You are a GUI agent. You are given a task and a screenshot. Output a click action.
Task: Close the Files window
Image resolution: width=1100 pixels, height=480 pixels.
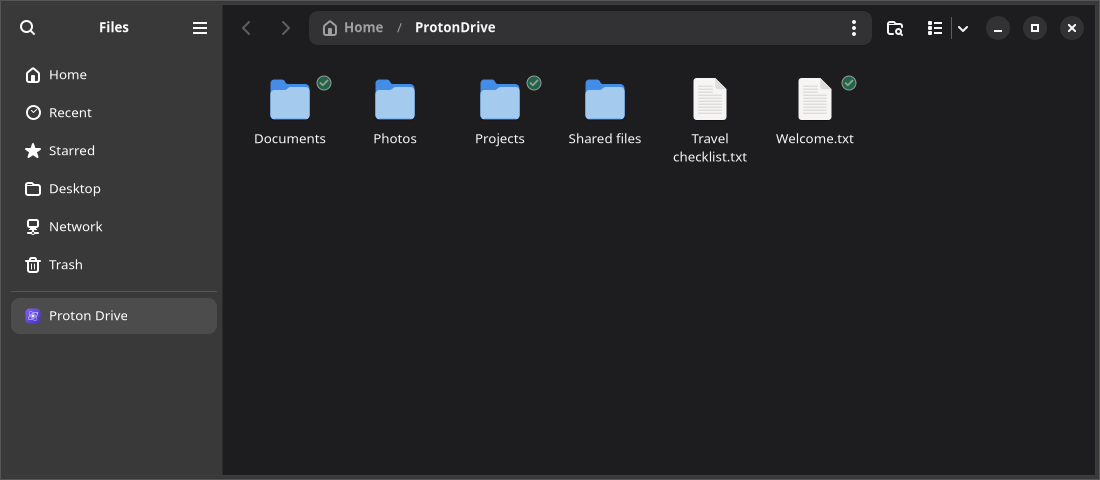pos(1072,28)
